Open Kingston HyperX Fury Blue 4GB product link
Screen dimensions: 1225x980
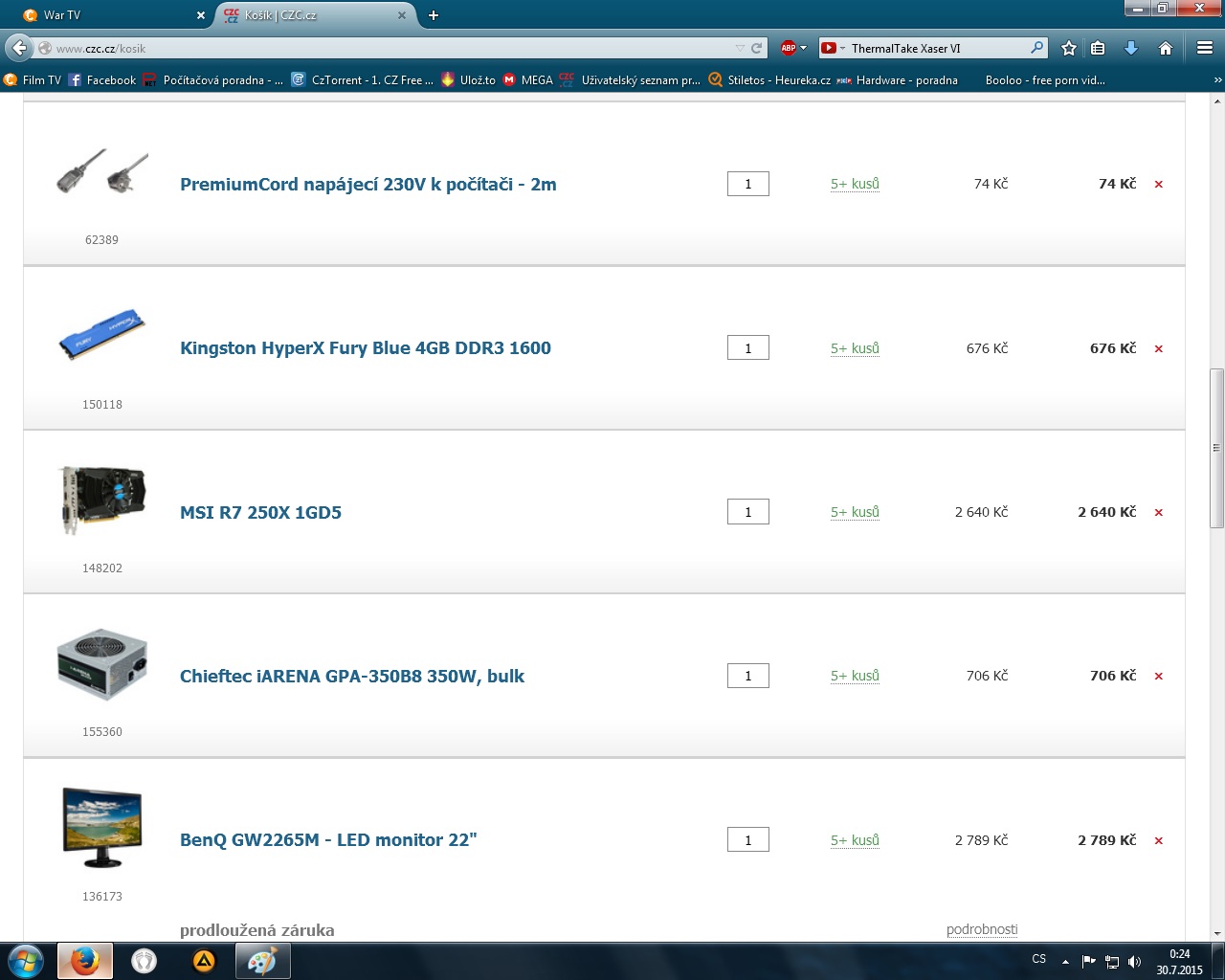click(366, 348)
